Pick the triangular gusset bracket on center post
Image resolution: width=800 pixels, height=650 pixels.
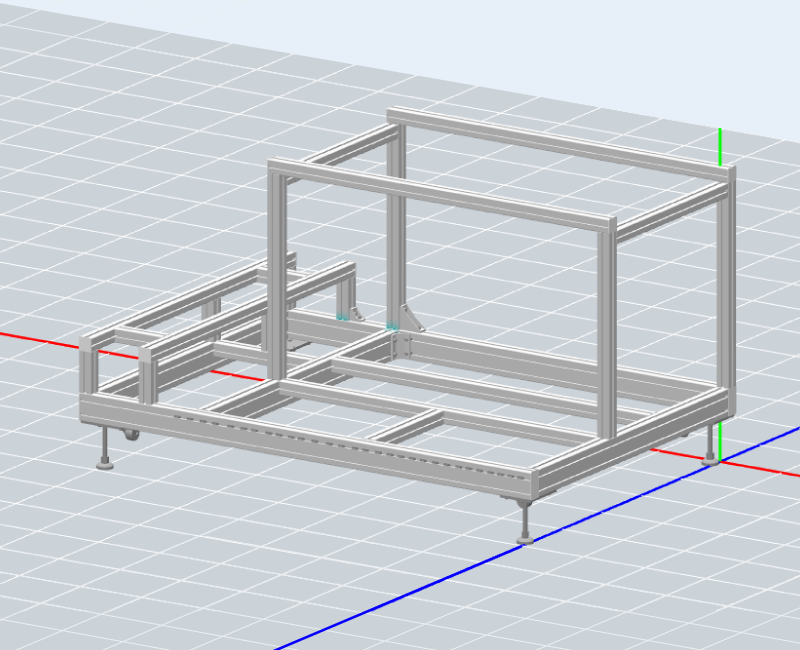coord(411,317)
